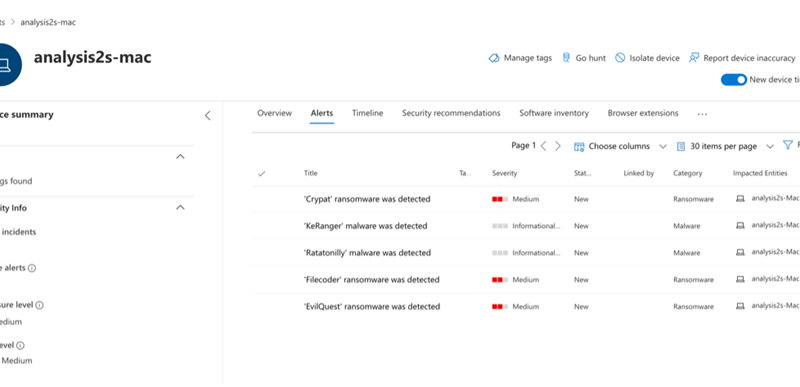Click device icon in Ratatonilly row
The image size is (800, 387).
[x=740, y=252]
